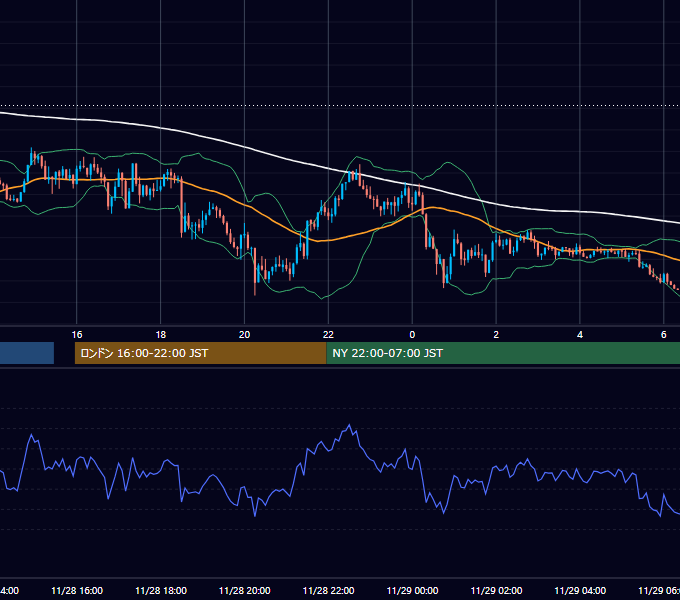Click the 11/29 04:00 time label
The width and height of the screenshot is (680, 600).
click(580, 590)
